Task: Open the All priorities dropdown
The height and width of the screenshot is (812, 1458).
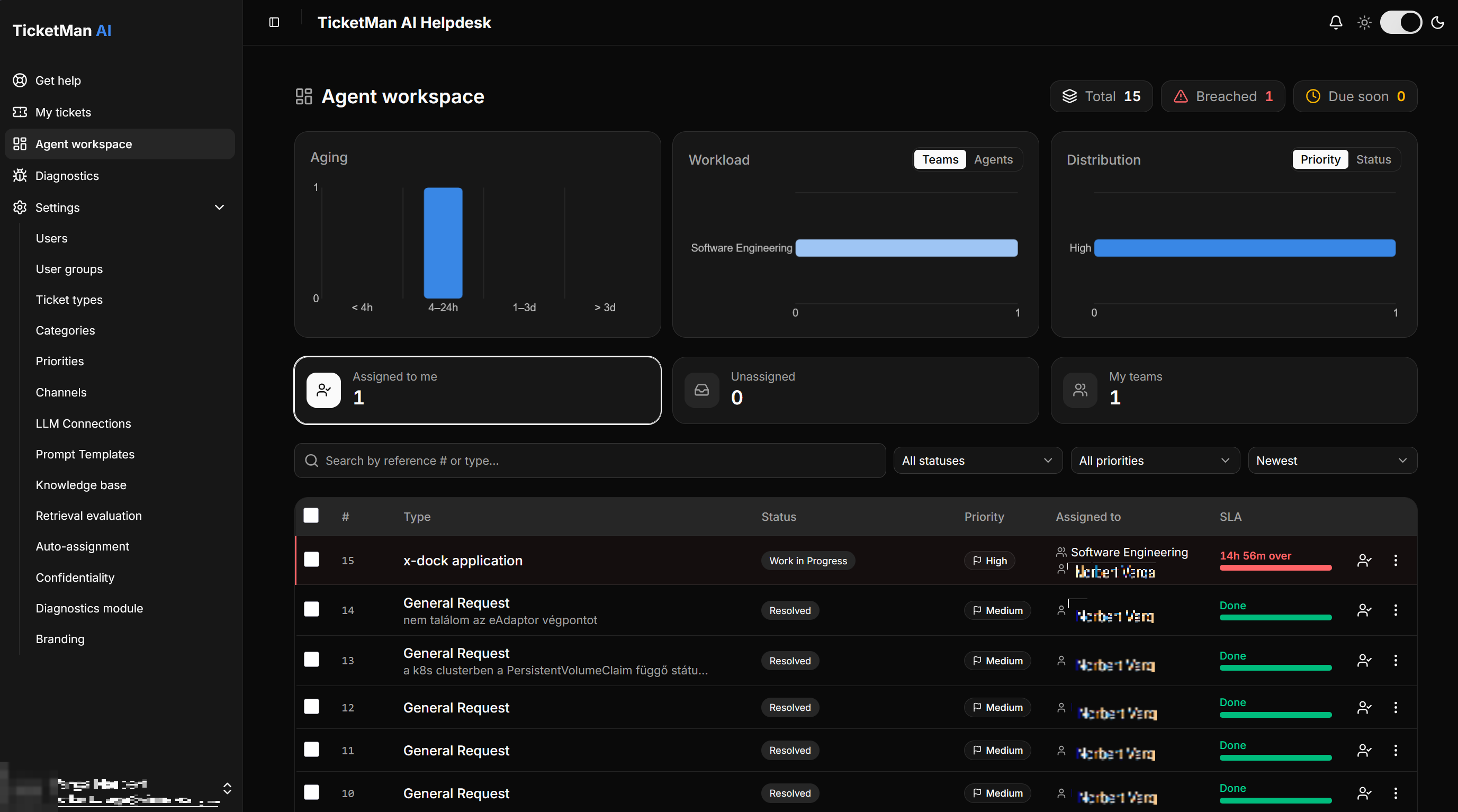Action: tap(1155, 460)
